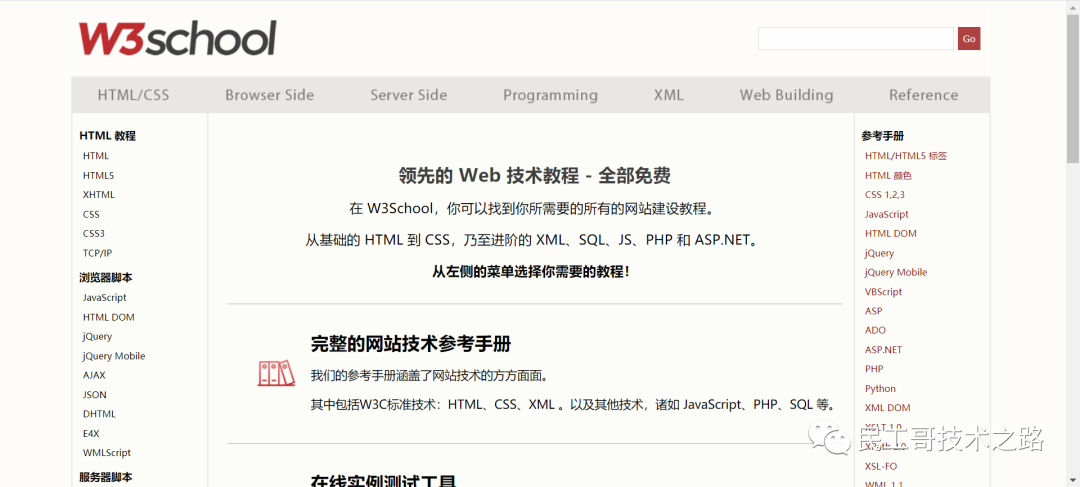This screenshot has width=1080, height=487.
Task: Open XSL-FO reference link
Action: tap(881, 466)
